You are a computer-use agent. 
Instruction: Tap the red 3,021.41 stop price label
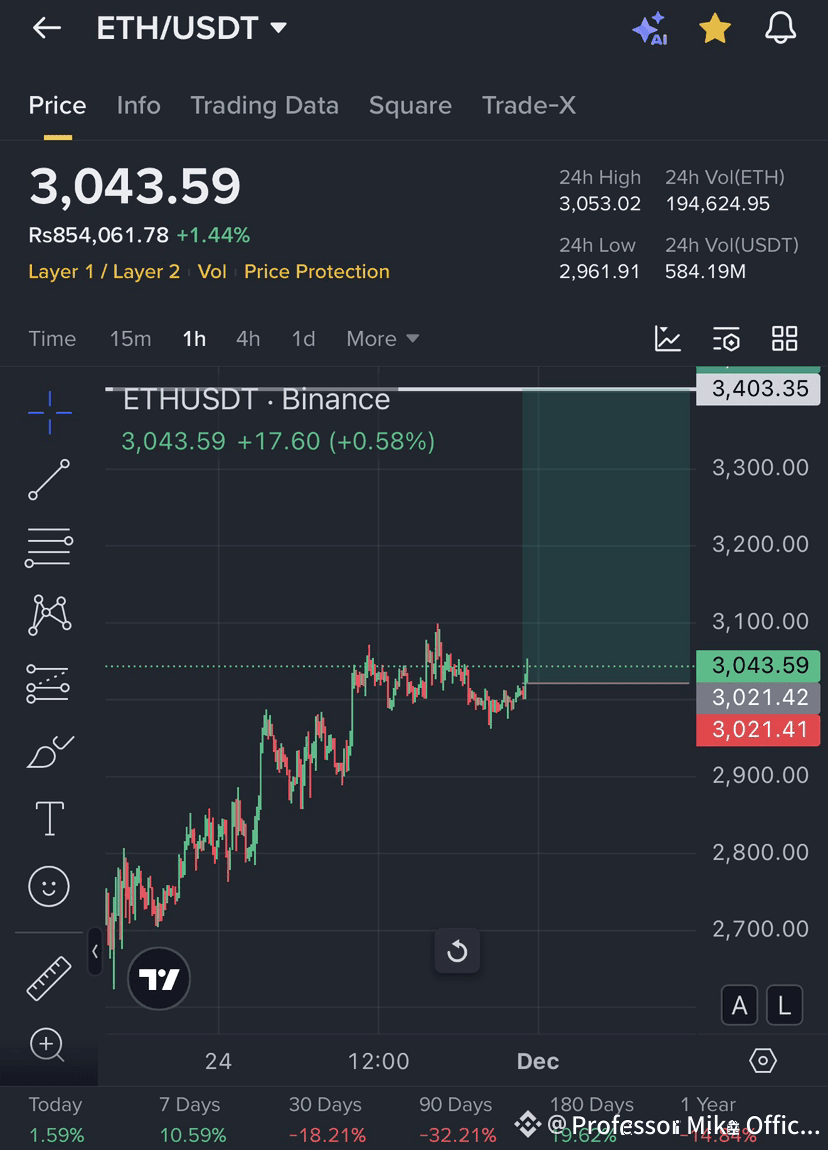(758, 730)
